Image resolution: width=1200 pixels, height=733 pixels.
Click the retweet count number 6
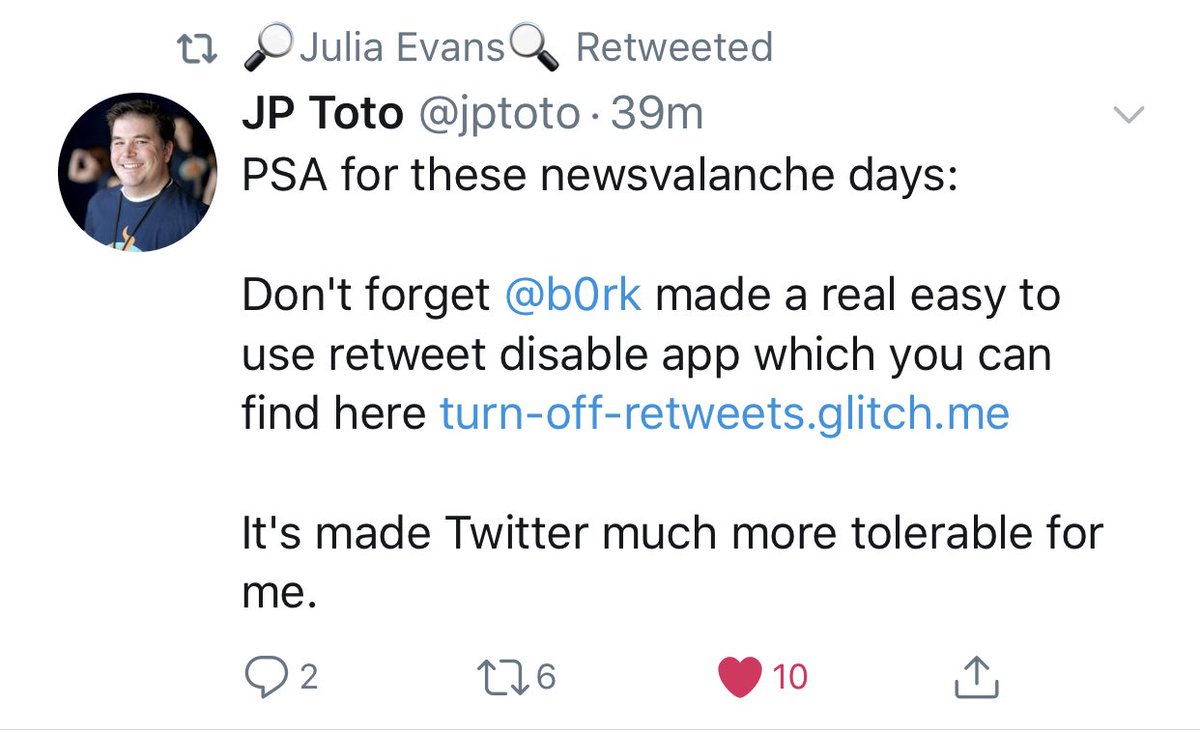546,677
